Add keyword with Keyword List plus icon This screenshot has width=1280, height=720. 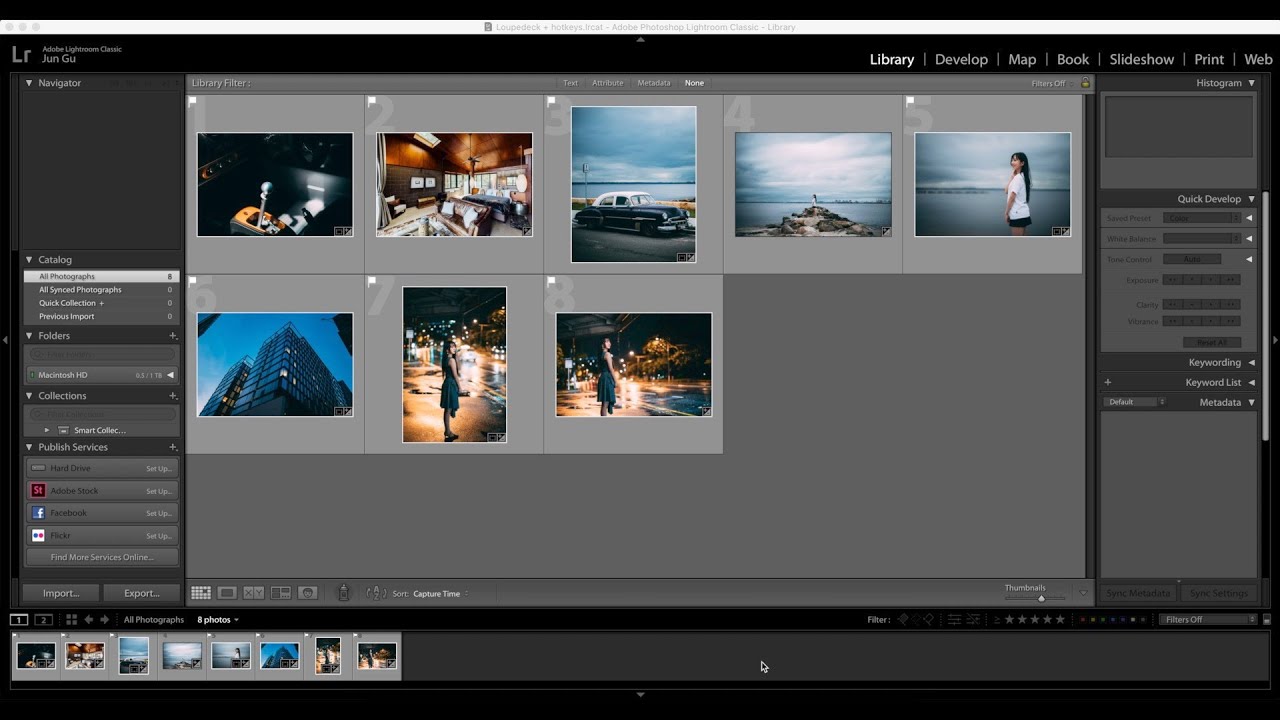(x=1108, y=382)
